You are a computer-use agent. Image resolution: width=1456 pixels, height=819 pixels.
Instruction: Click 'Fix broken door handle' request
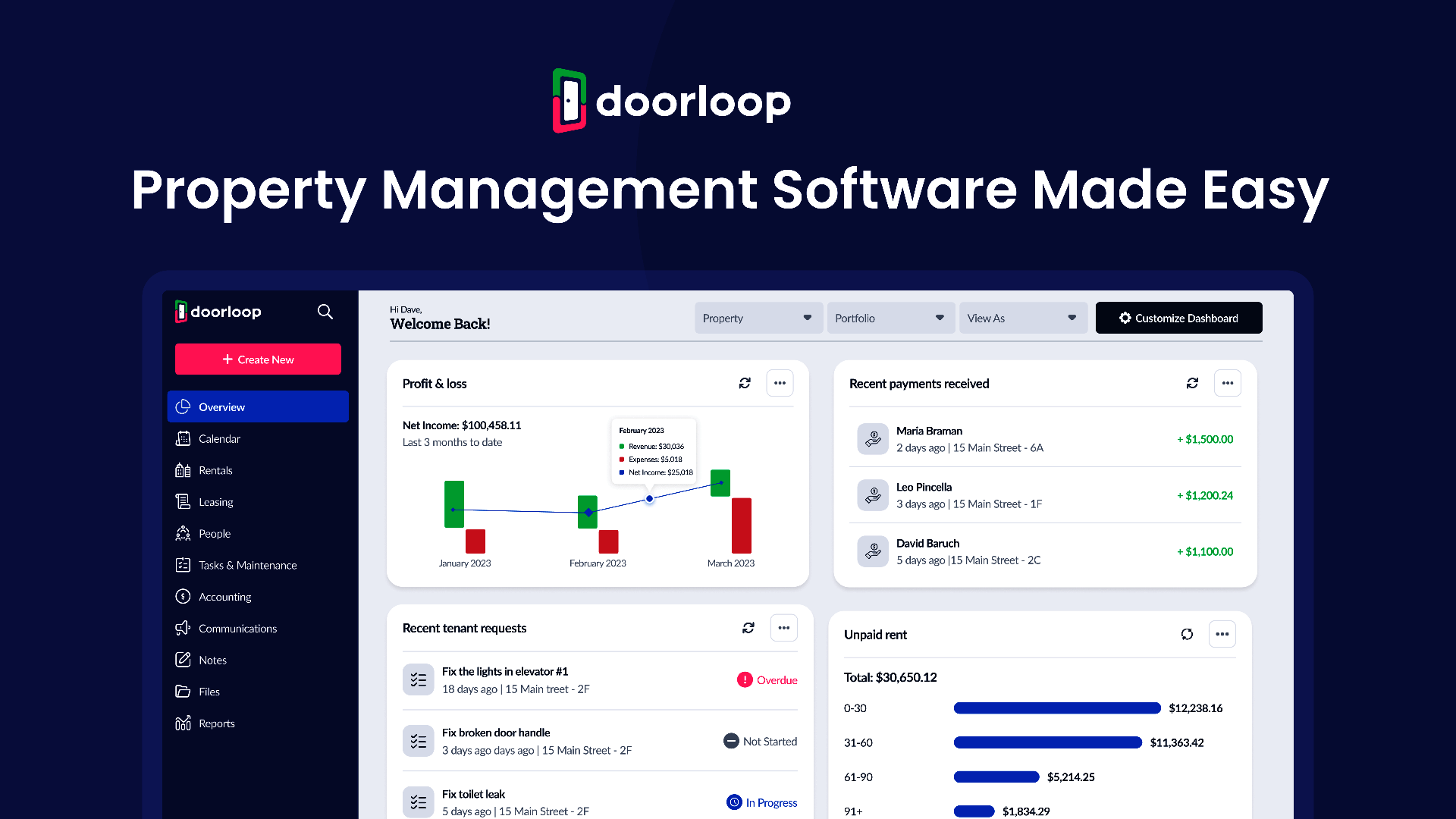coord(496,733)
